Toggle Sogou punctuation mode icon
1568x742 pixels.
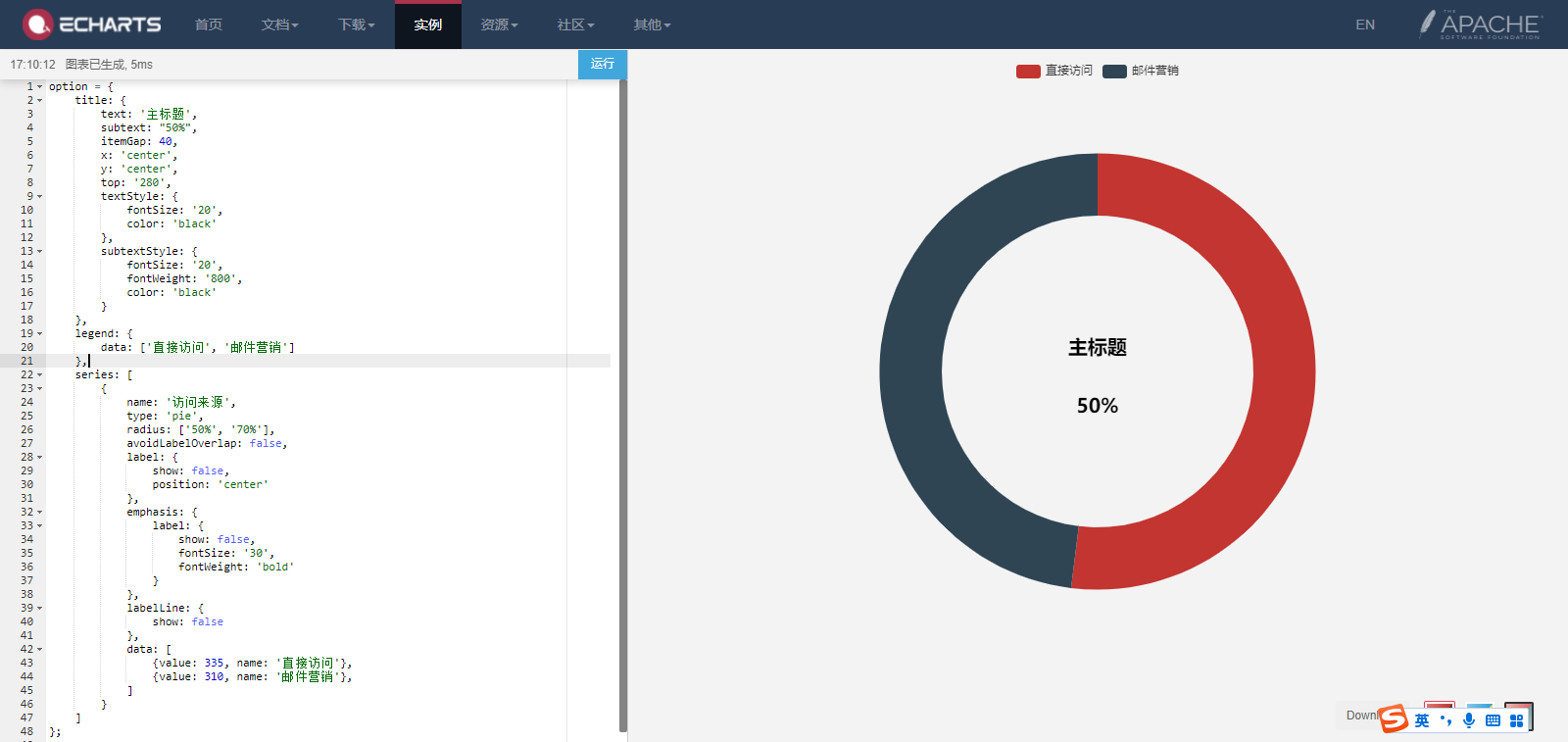[x=1445, y=720]
